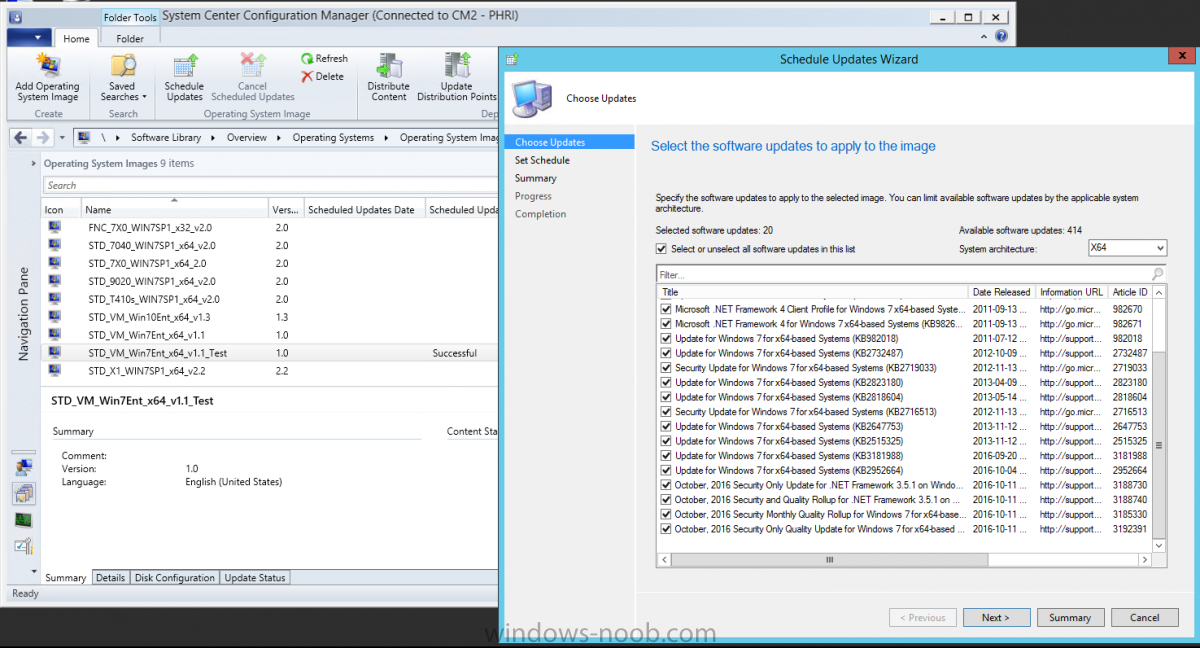Click the icon of FNC_7X0_WIN7SP1_x32_v2.0 image
Screen dimensions: 1200x648
tap(55, 228)
